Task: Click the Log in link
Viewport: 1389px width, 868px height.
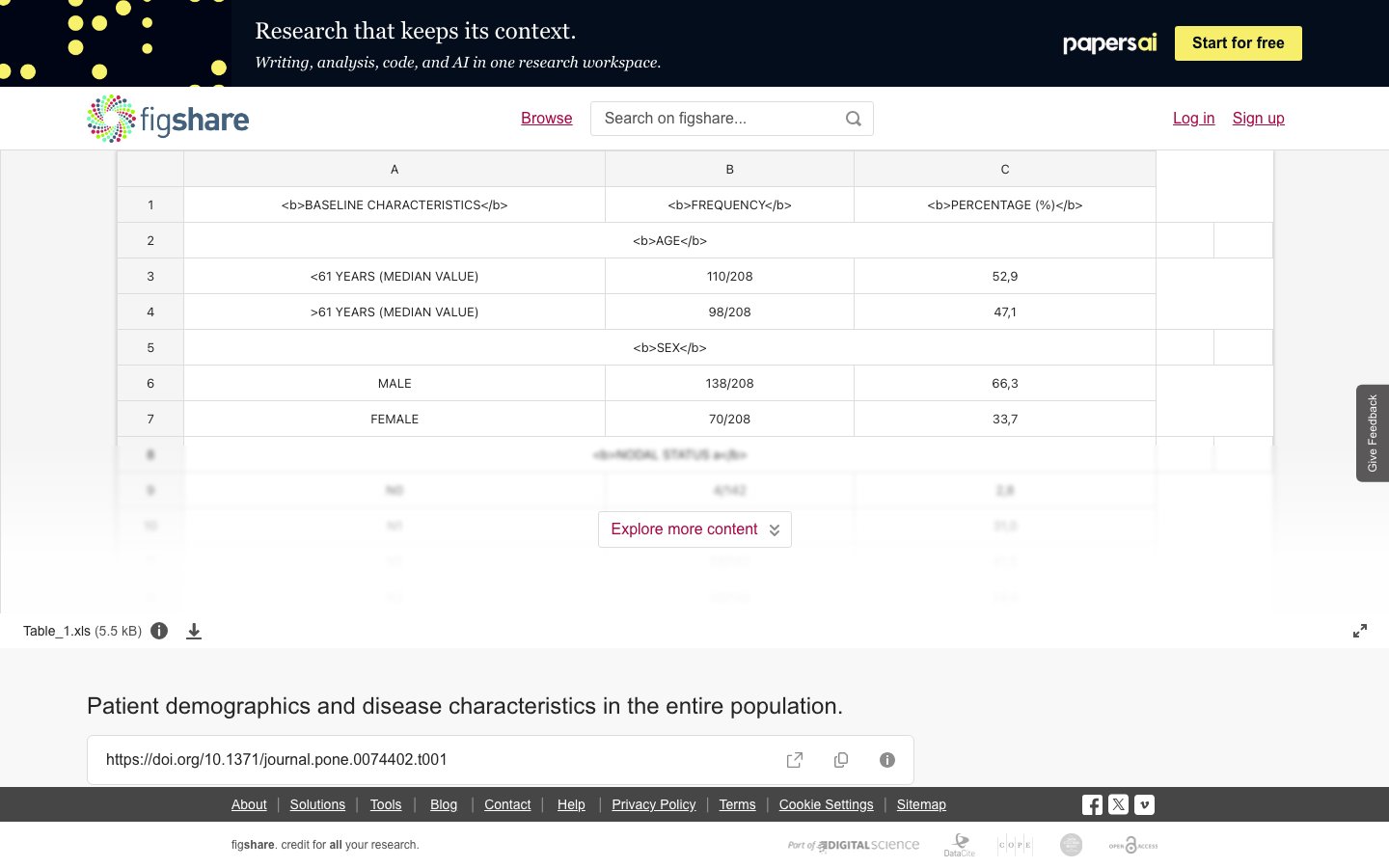Action: [1194, 119]
